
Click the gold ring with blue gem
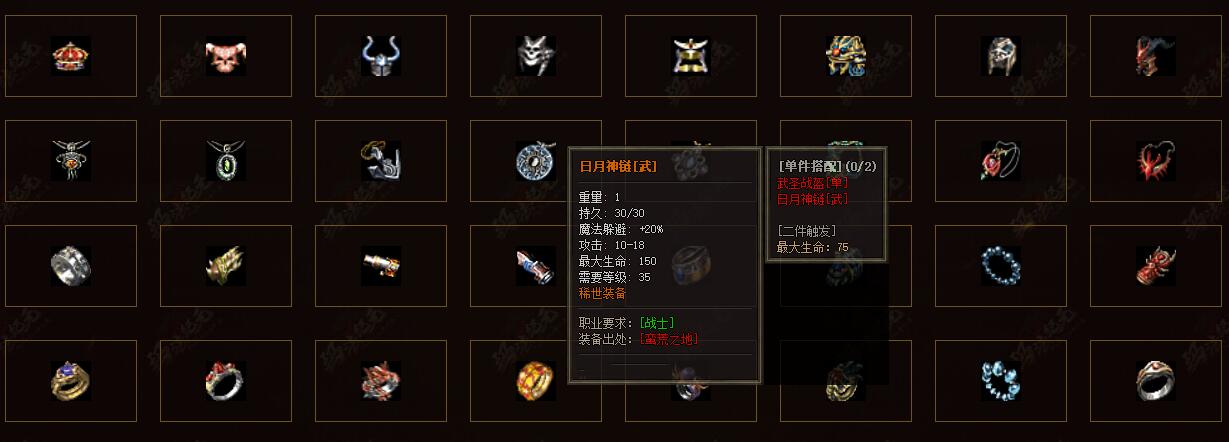tap(71, 380)
